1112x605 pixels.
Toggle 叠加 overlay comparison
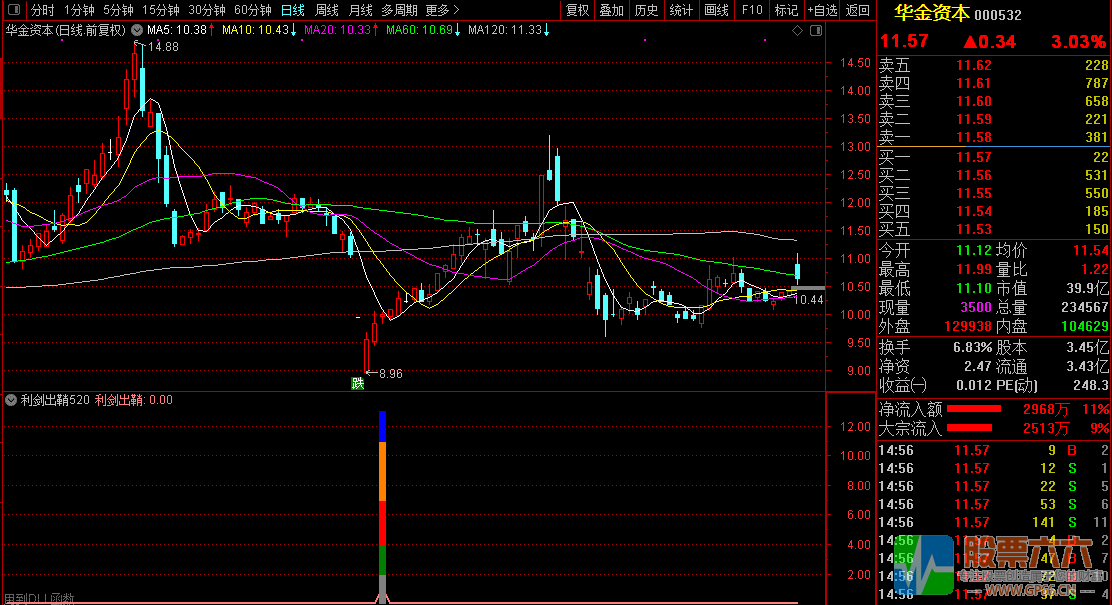tap(611, 10)
